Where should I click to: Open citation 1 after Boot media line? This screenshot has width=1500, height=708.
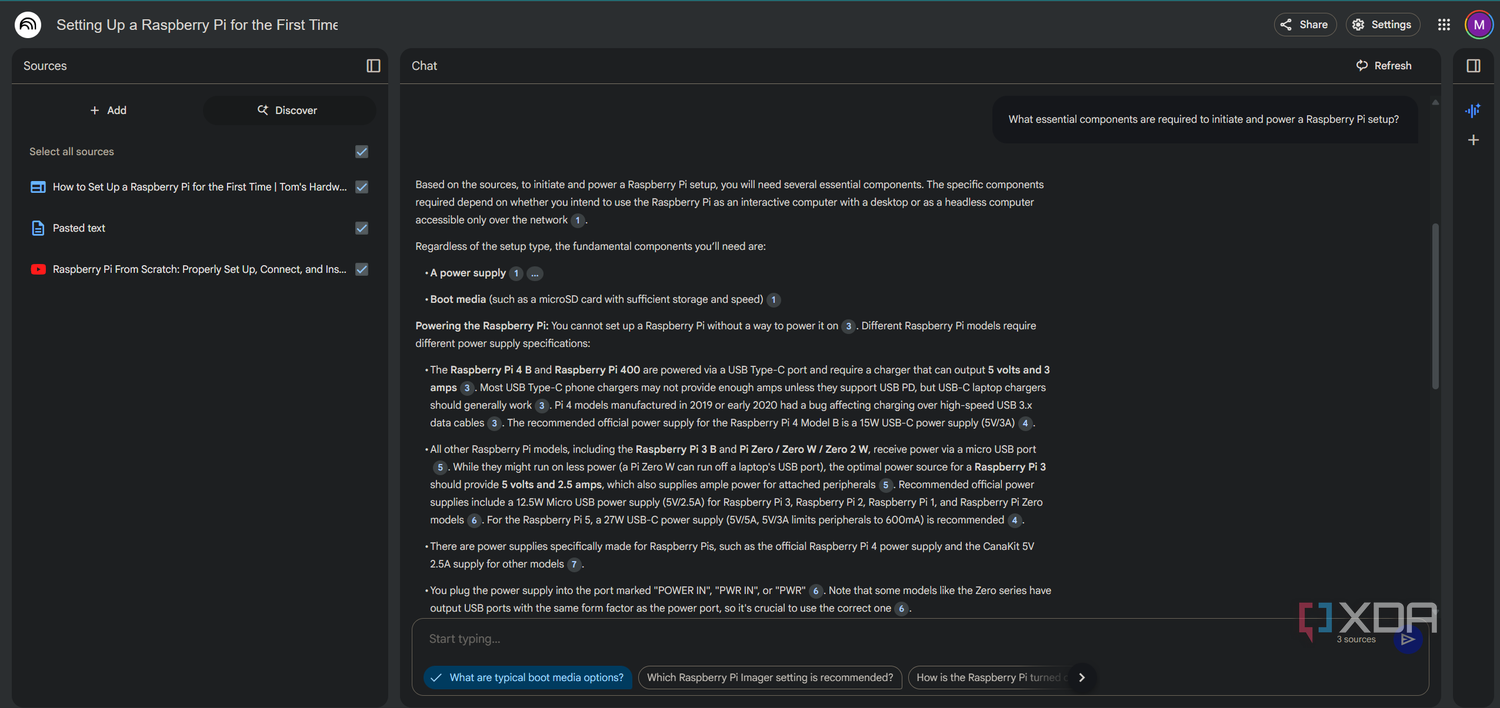pyautogui.click(x=774, y=299)
